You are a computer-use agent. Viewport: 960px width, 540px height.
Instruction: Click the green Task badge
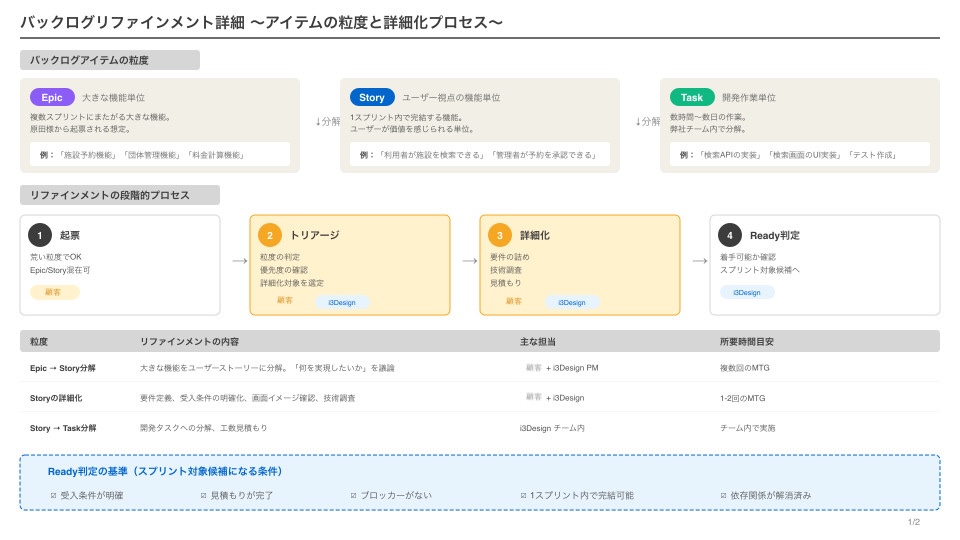pos(692,97)
